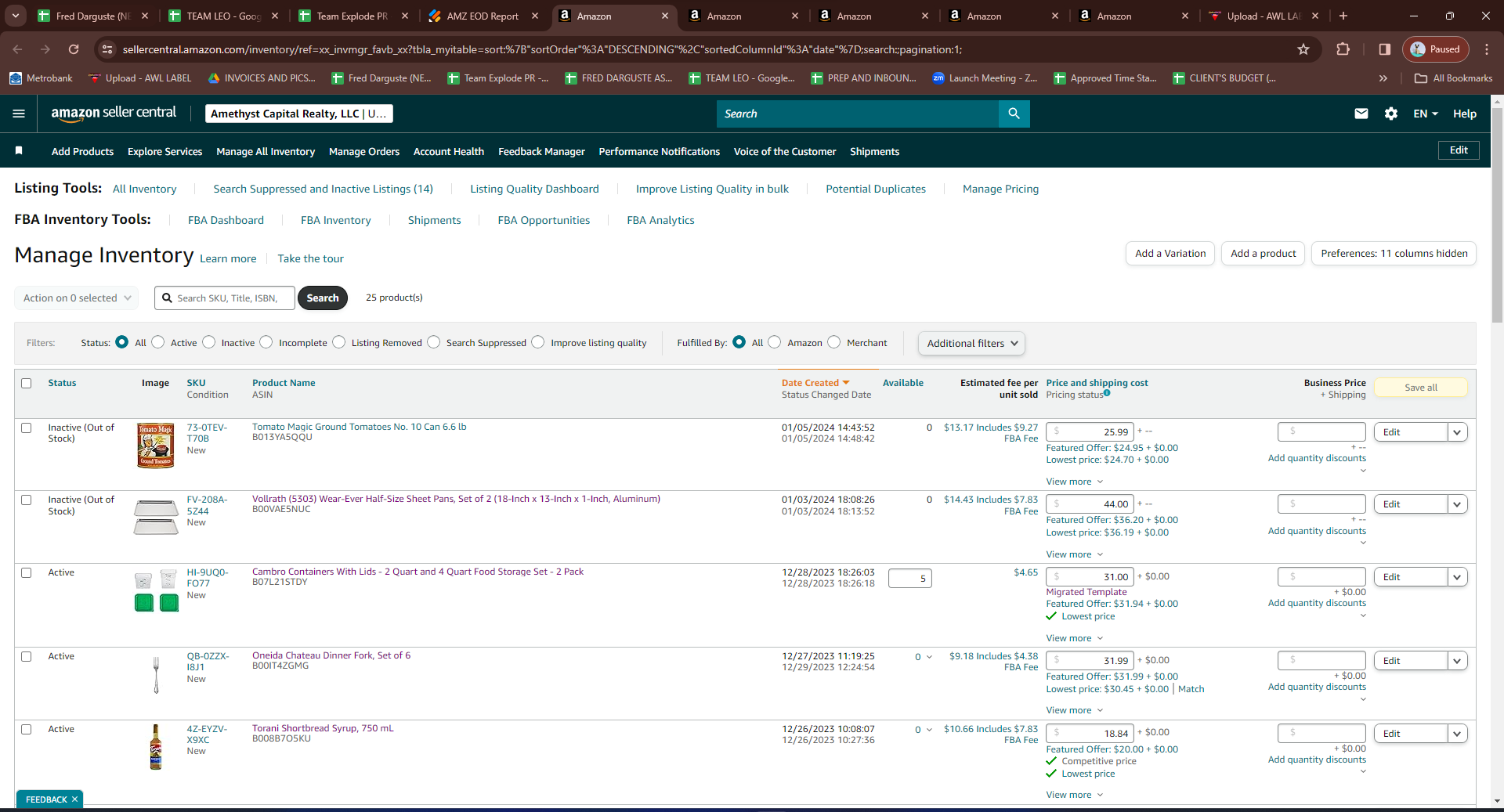
Task: Select Fulfilled By Merchant radio button
Action: tap(834, 342)
